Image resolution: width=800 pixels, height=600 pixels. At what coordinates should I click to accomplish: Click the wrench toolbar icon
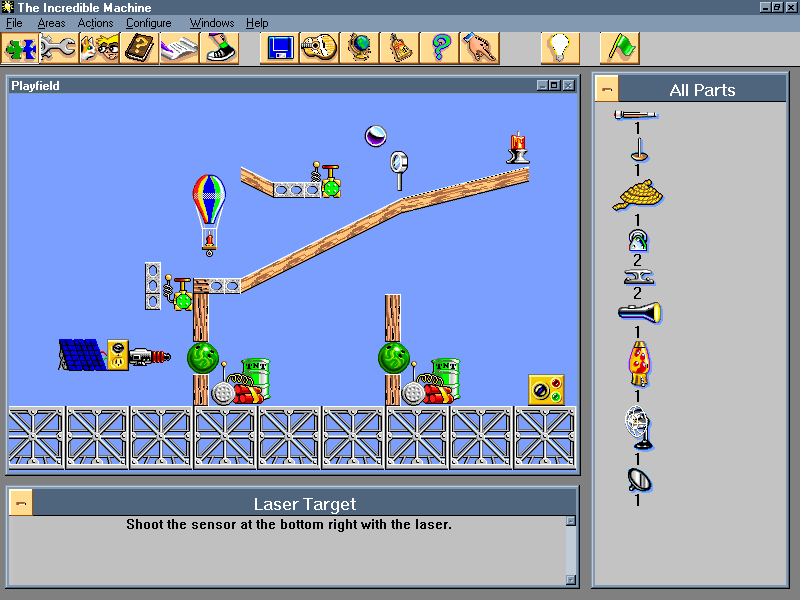(x=59, y=48)
